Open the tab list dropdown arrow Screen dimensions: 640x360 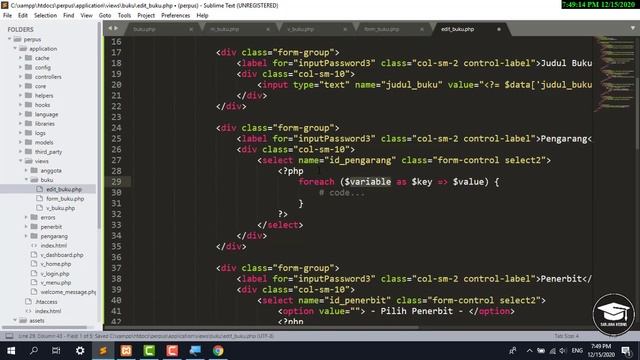click(632, 28)
